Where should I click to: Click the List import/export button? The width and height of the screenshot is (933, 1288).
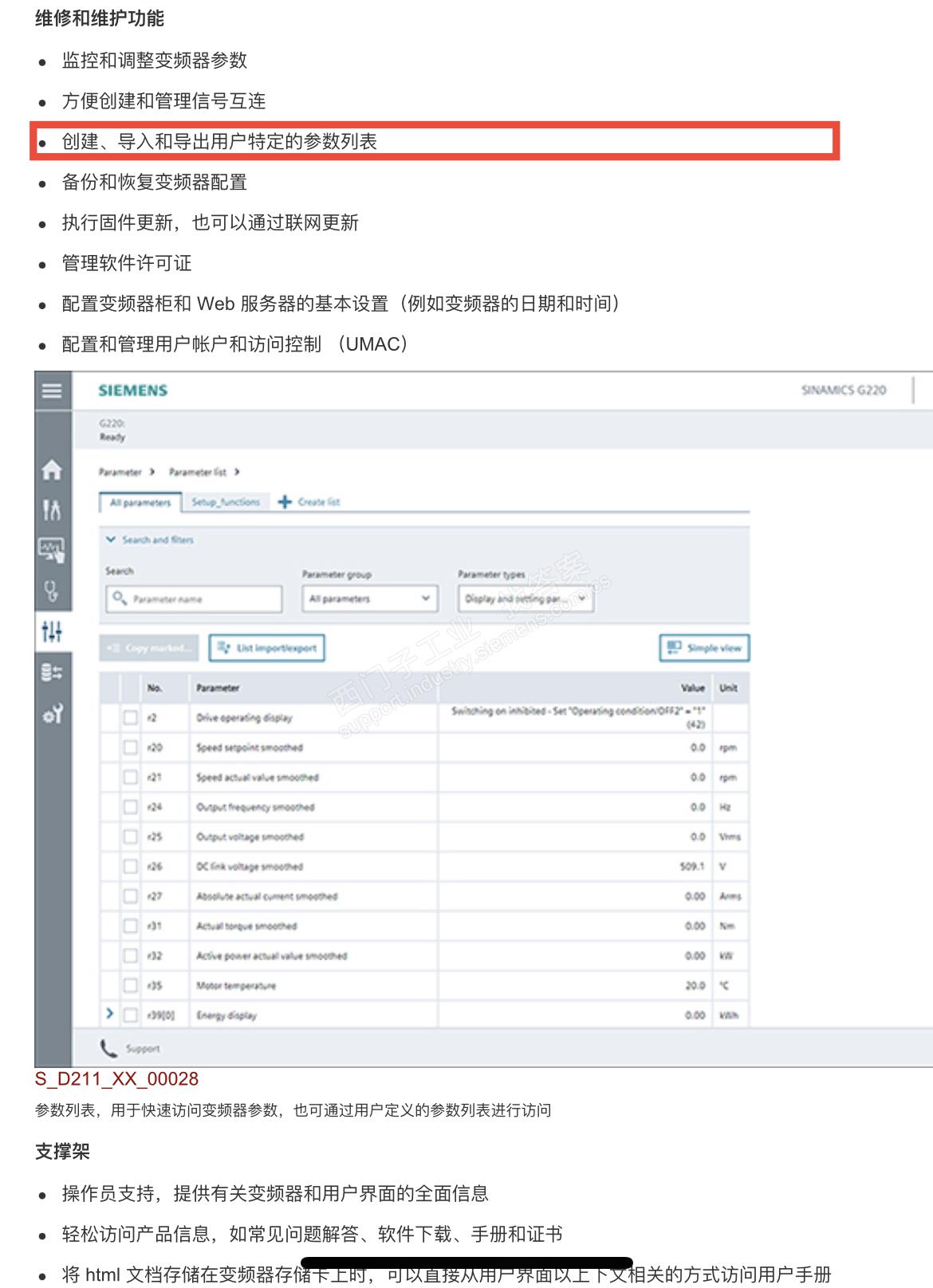pos(266,648)
